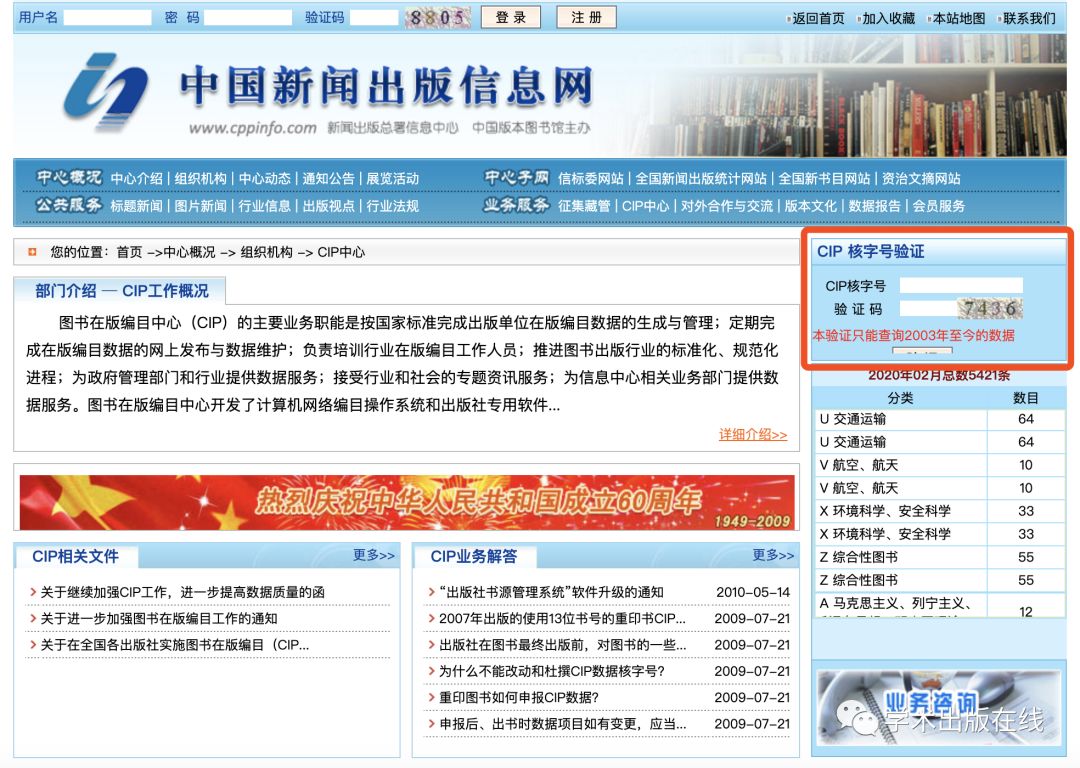Click the 2020年02月总数5421条 text
This screenshot has height=768, width=1080.
pyautogui.click(x=939, y=375)
